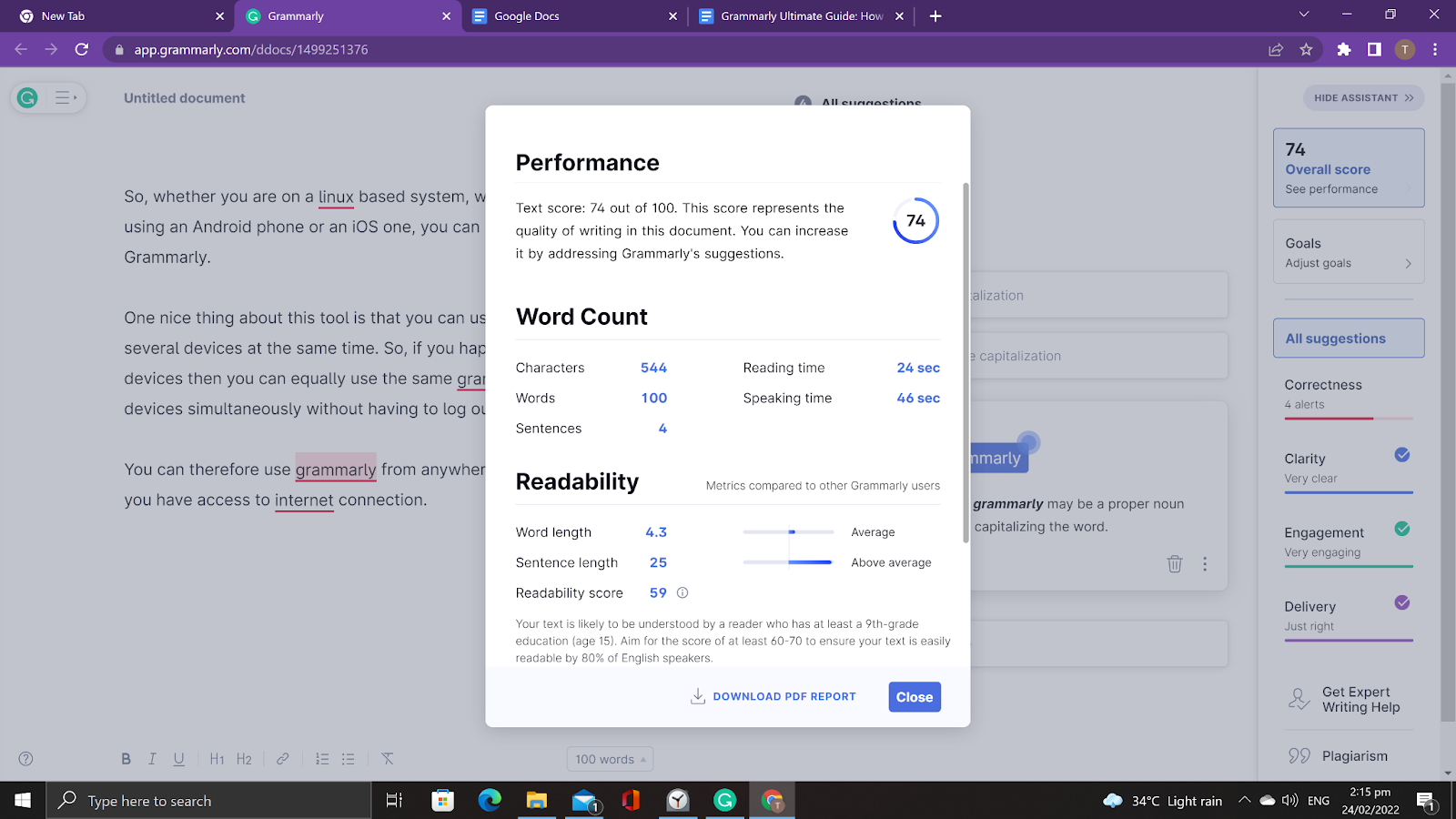Click the download icon beside PDF report

[698, 696]
